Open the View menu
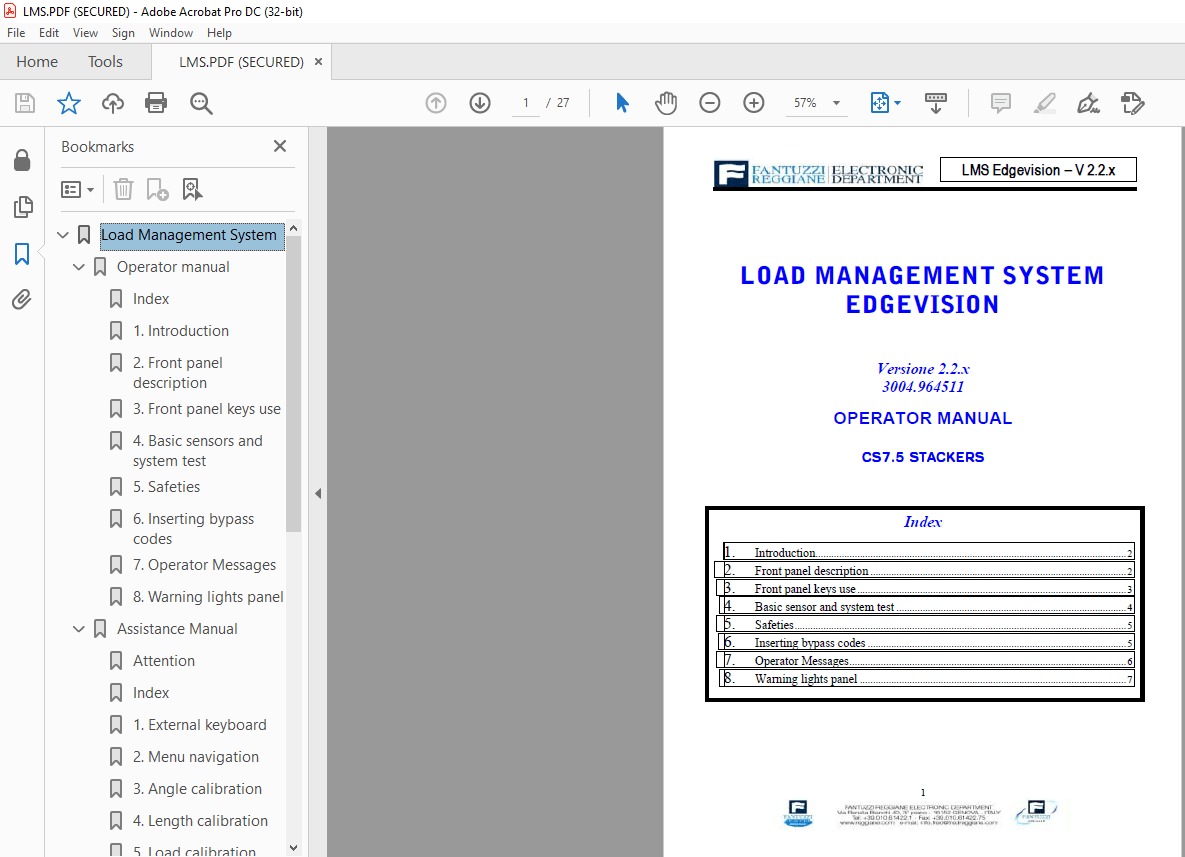Screen dimensions: 1185x857 pos(85,32)
